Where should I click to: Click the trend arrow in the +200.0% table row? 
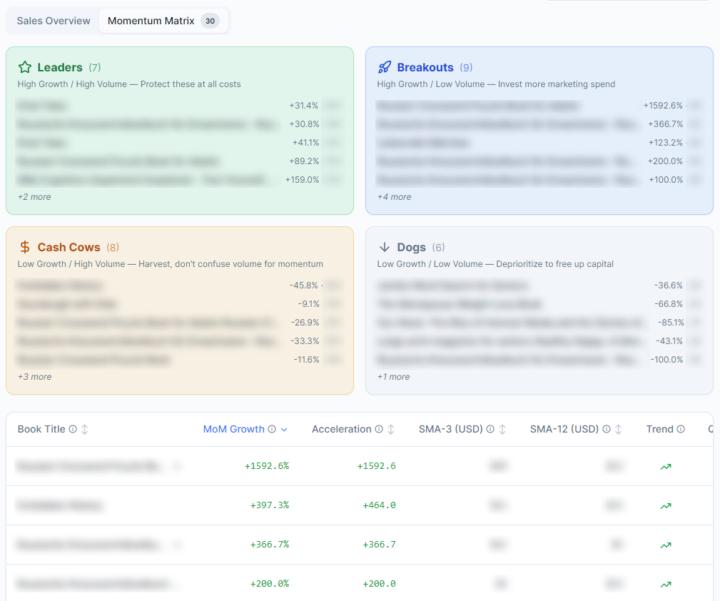tap(666, 584)
